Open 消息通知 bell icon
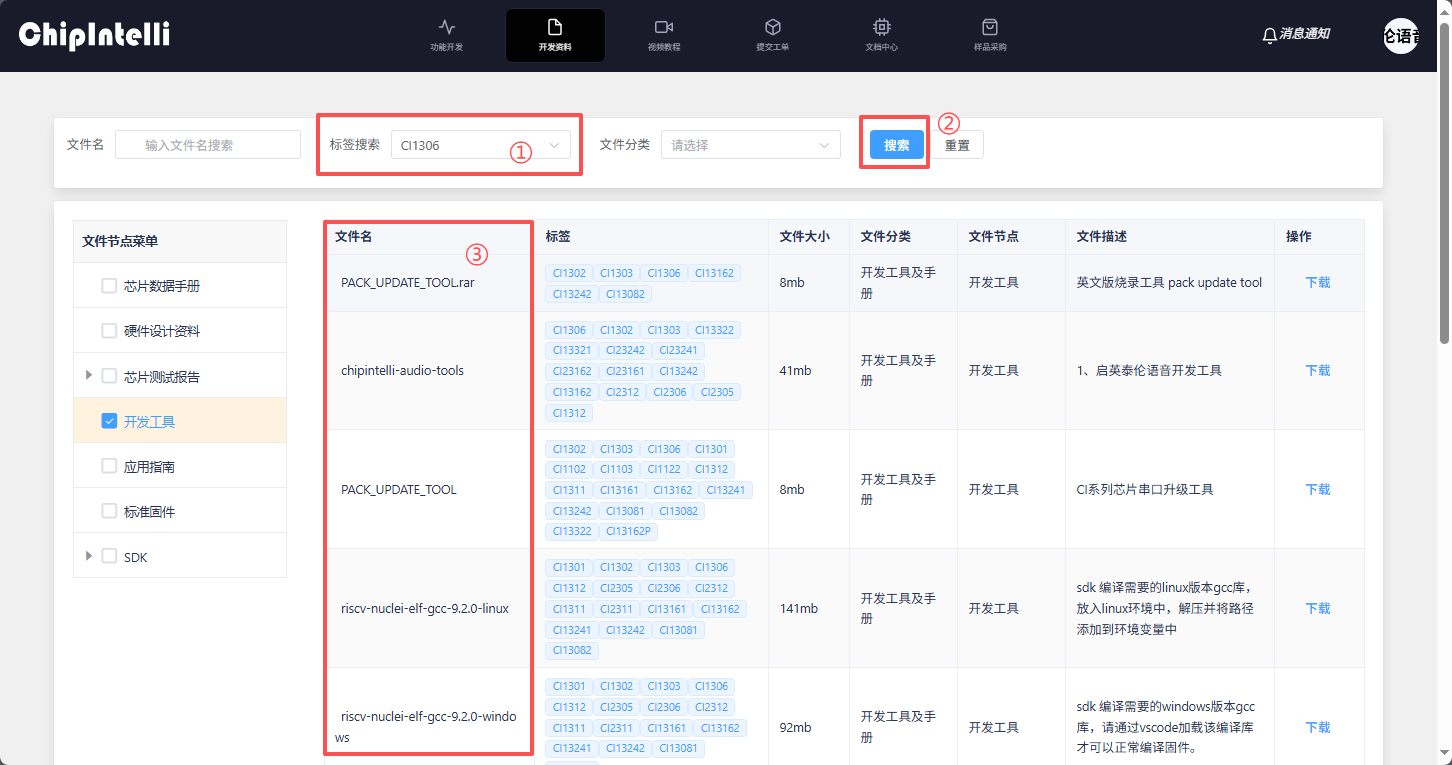Screen dimensions: 1452x765 click(1270, 35)
